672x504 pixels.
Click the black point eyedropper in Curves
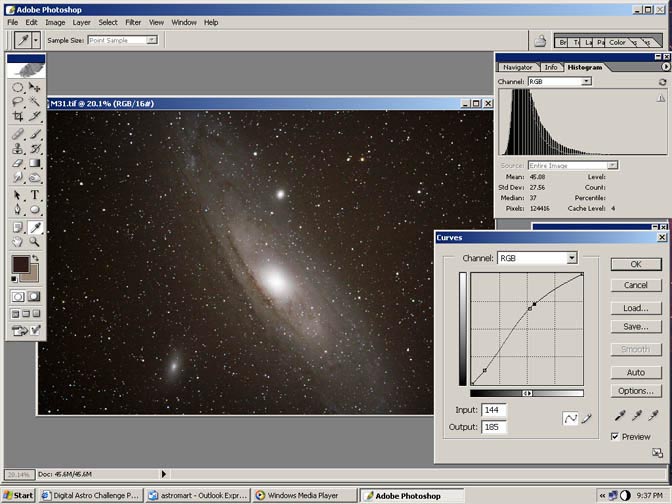pyautogui.click(x=619, y=415)
